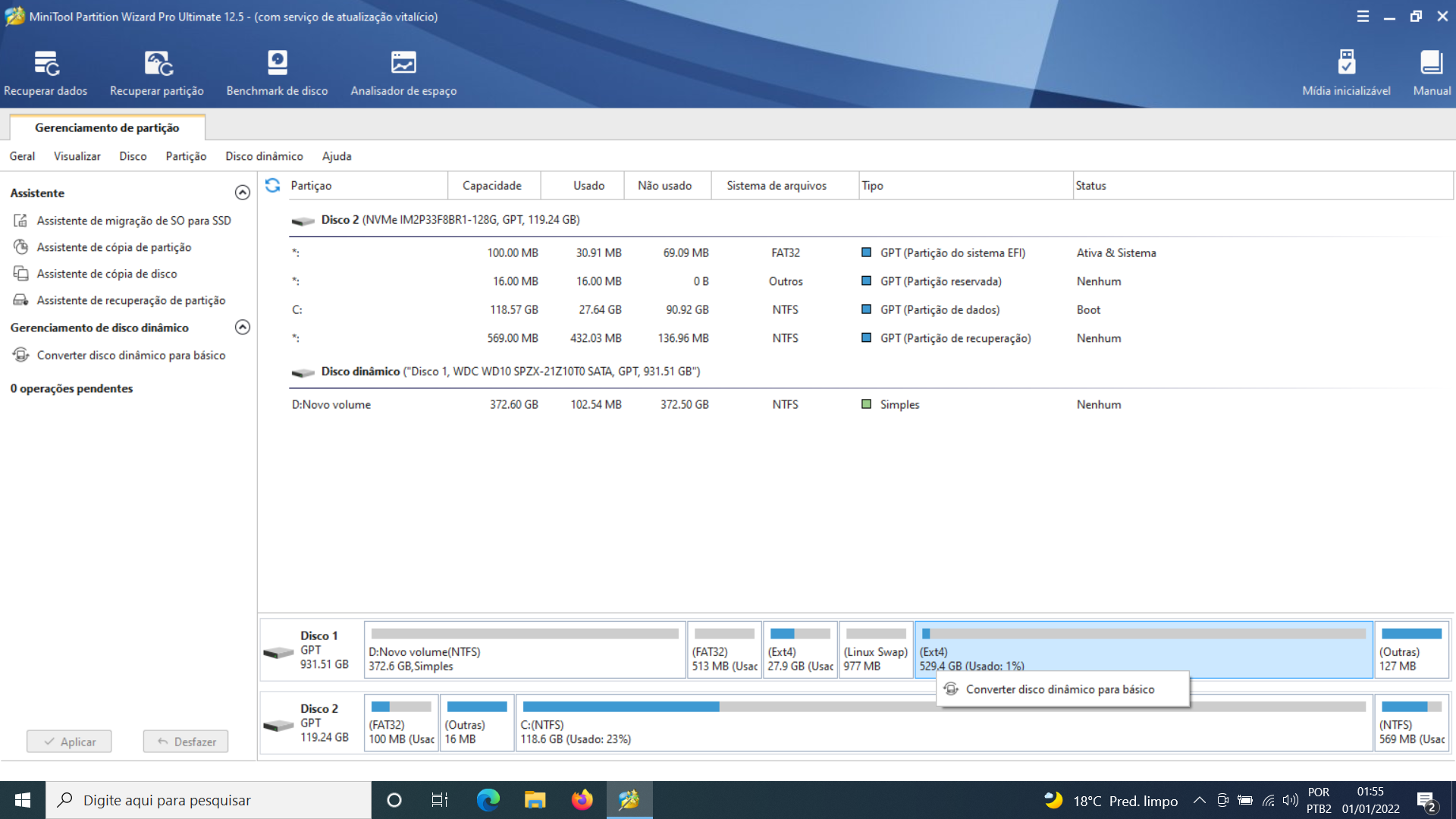This screenshot has height=819, width=1456.
Task: Select Outras 127 MB block on Disco 1
Action: [1411, 650]
